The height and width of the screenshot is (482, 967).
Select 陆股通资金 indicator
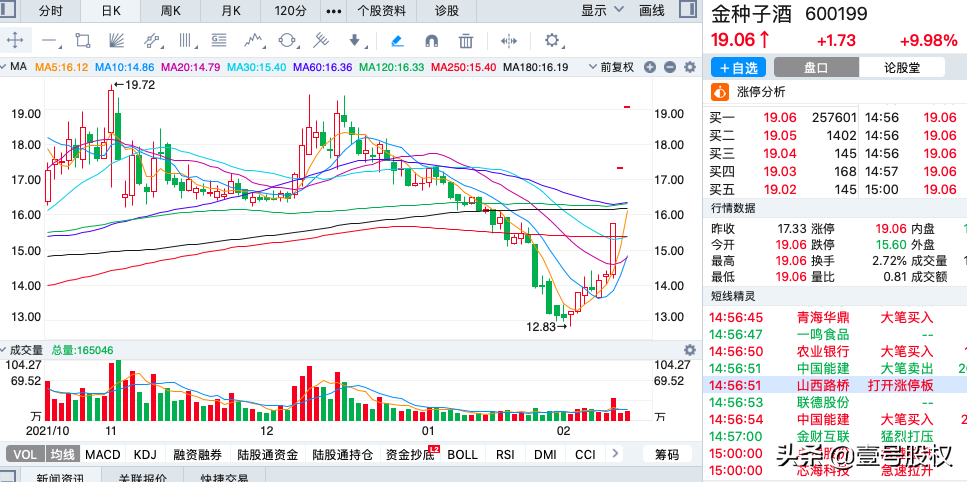click(x=268, y=455)
